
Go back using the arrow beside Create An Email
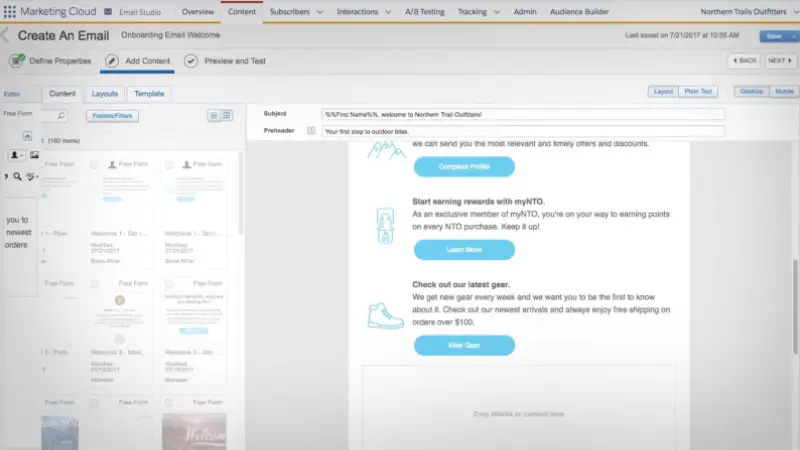(x=5, y=35)
